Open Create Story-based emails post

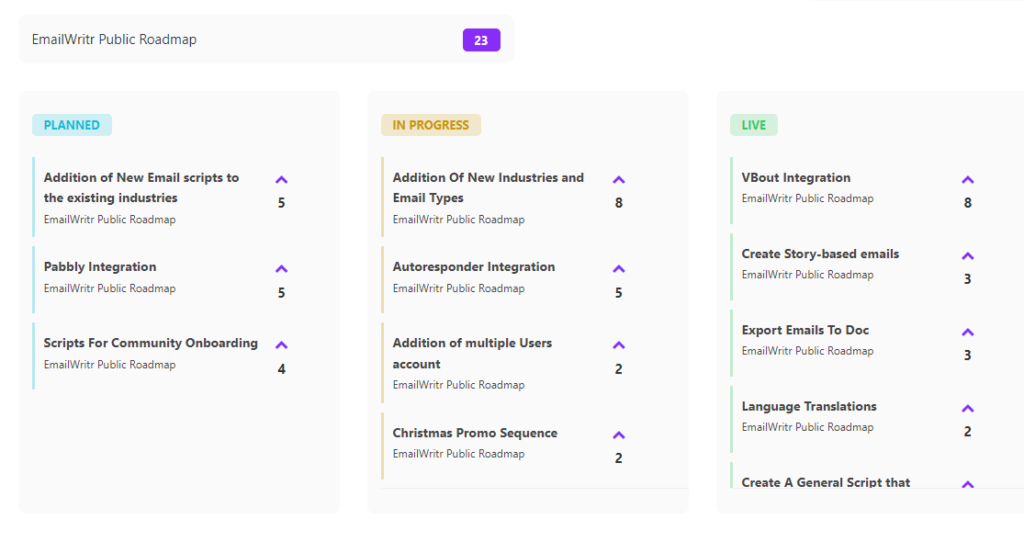(820, 254)
